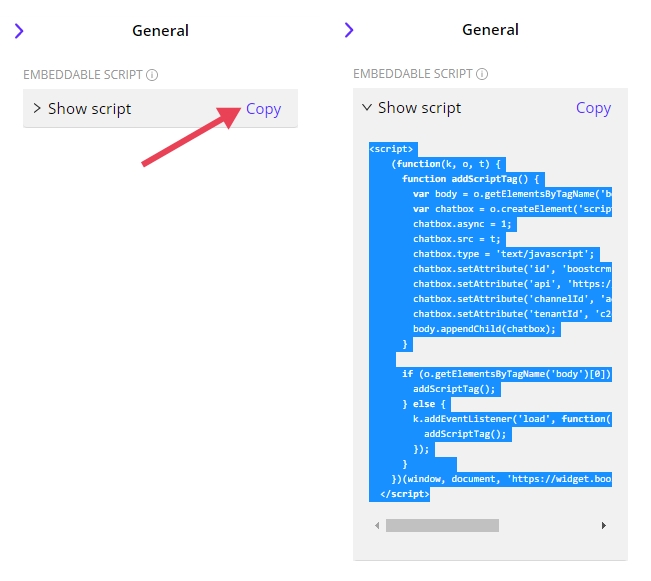651x581 pixels.
Task: Click line 'var body = o.getElementsByTagName'
Action: 512,194
